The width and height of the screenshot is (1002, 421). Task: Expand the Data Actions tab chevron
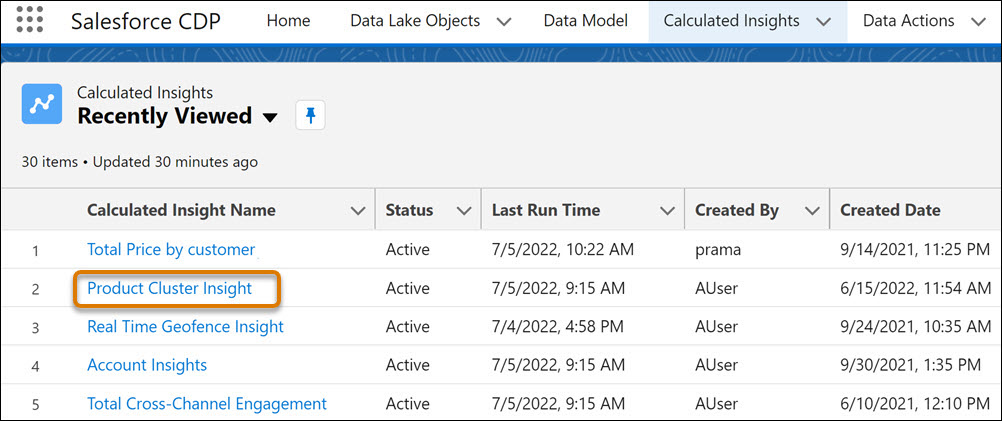pos(978,22)
